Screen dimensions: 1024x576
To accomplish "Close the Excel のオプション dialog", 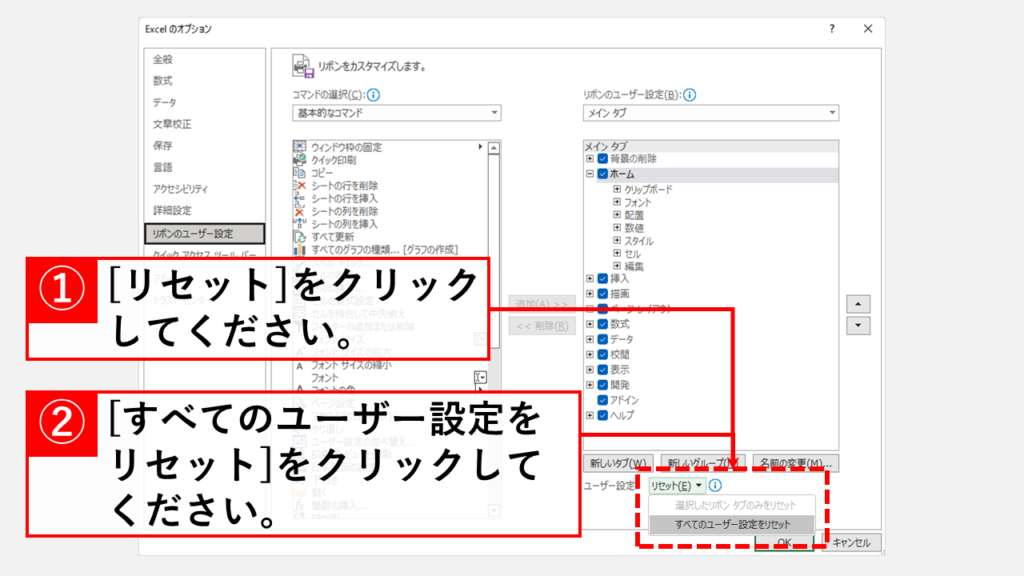I will coord(868,29).
